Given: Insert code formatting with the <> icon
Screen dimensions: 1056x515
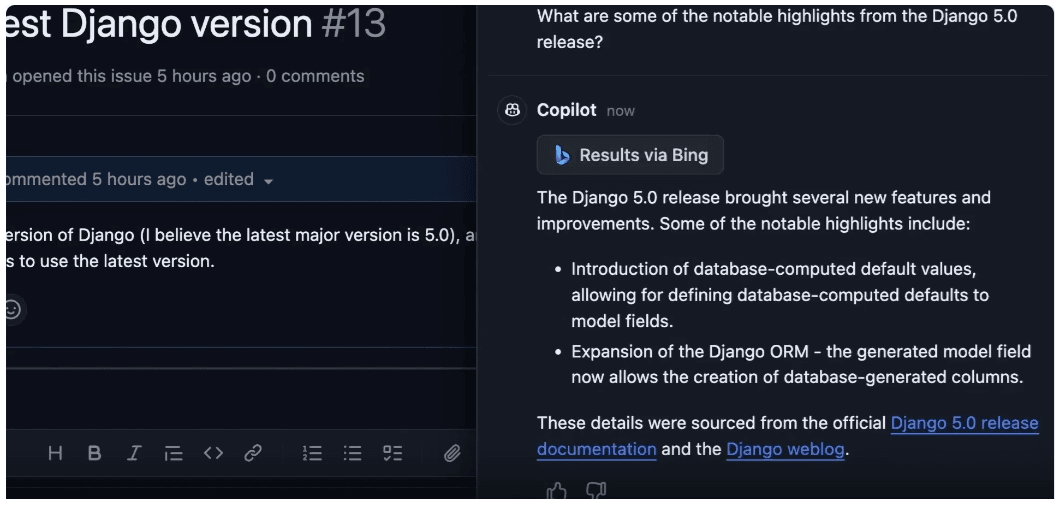Looking at the screenshot, I should pyautogui.click(x=213, y=454).
